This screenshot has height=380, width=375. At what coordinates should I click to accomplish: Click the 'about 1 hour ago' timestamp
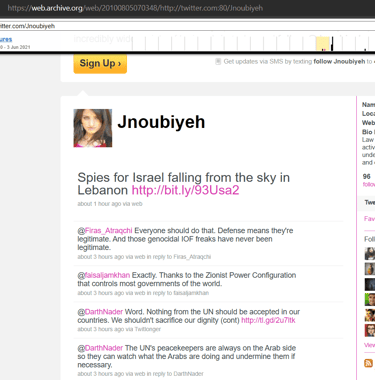coord(99,204)
